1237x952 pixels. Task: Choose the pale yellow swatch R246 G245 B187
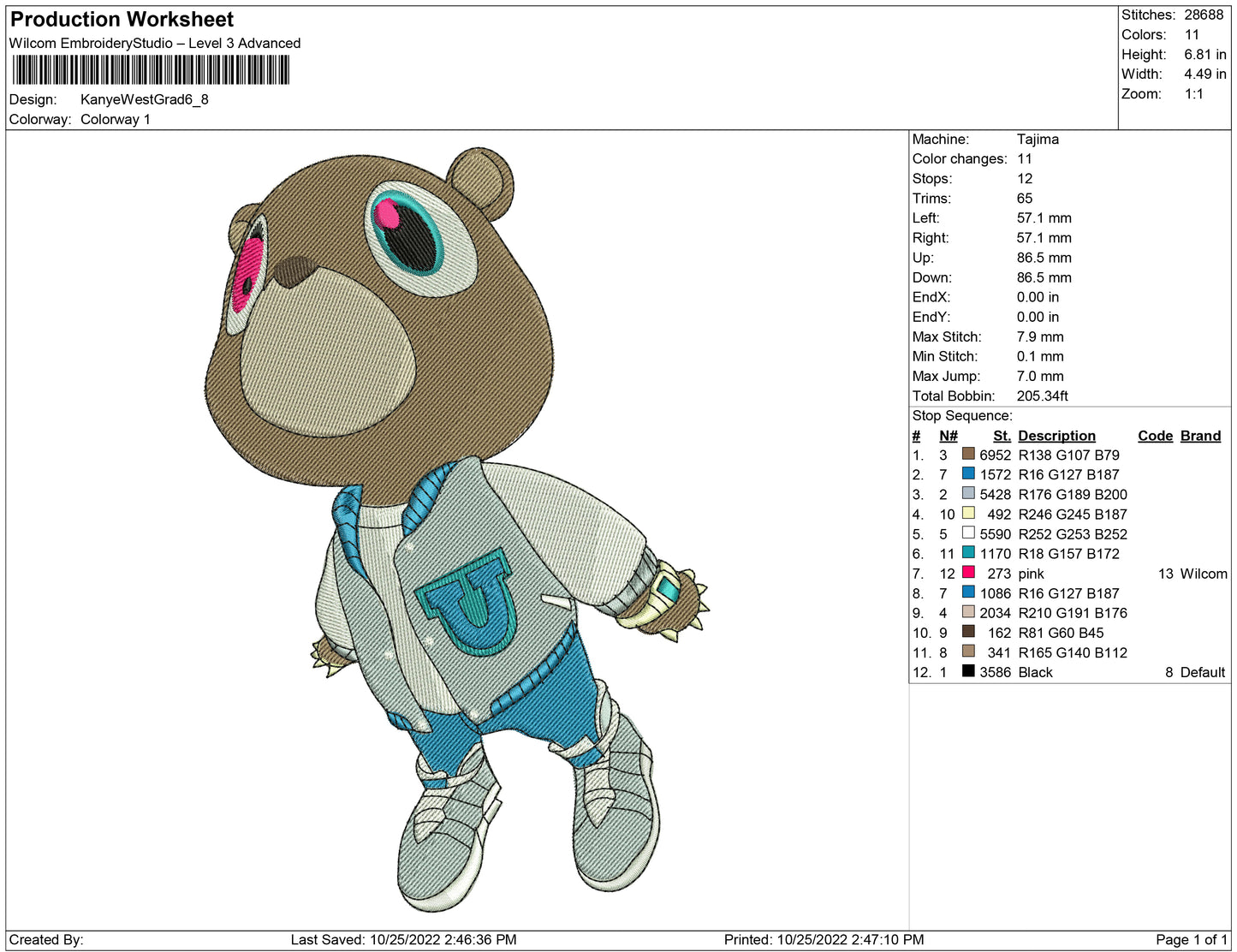click(x=968, y=513)
